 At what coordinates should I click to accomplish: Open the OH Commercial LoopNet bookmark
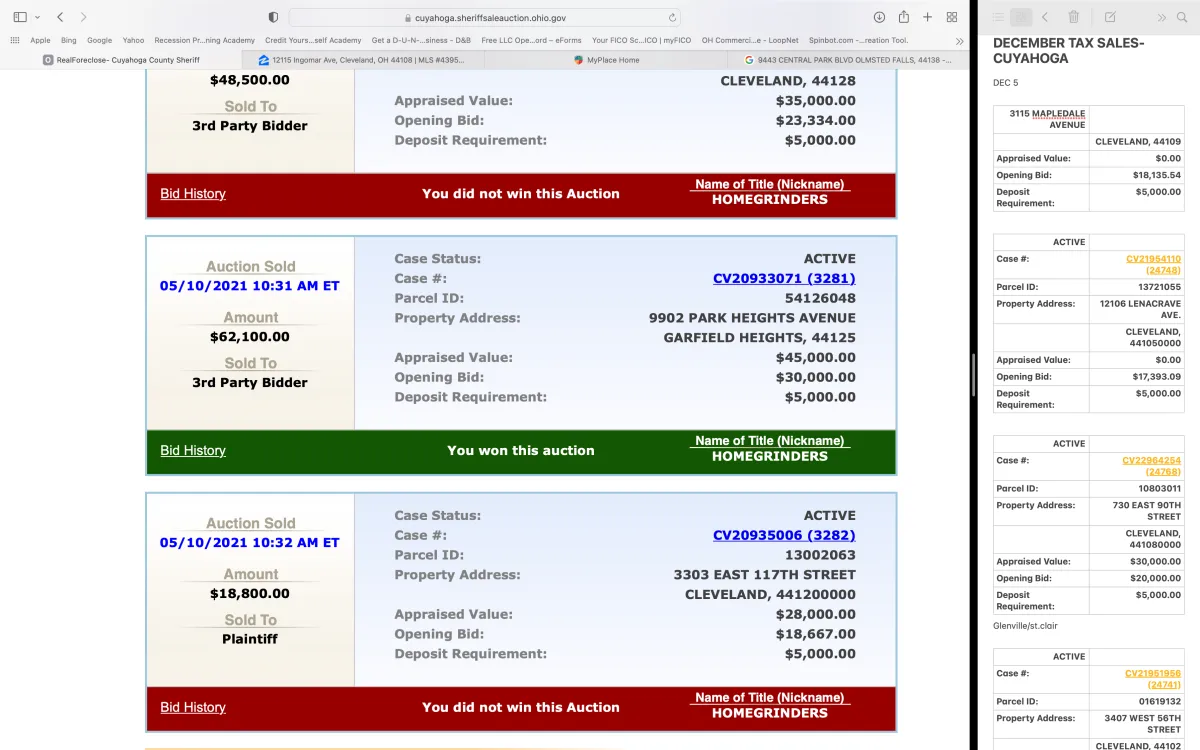(750, 41)
